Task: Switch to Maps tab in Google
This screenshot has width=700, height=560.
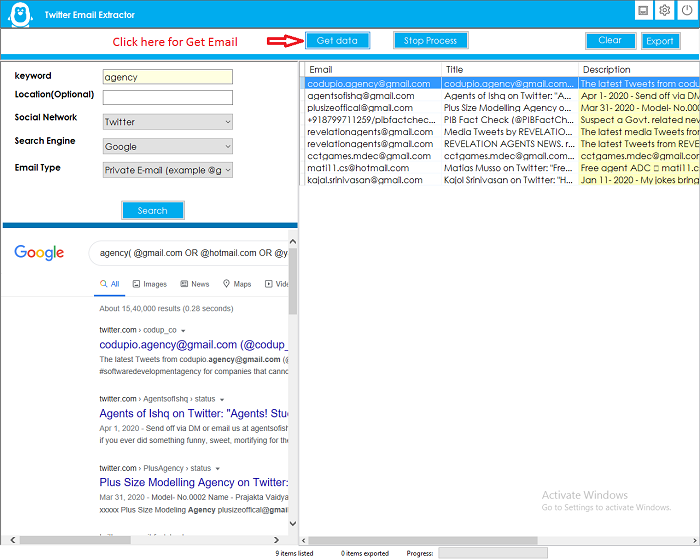Action: tap(237, 284)
